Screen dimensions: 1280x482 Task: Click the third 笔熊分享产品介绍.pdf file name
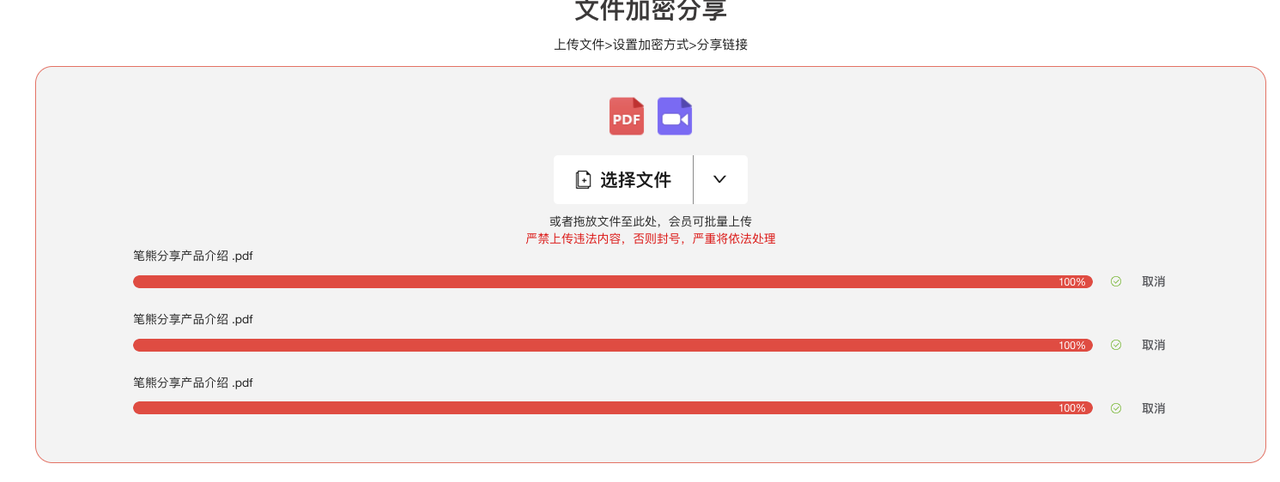[x=193, y=382]
